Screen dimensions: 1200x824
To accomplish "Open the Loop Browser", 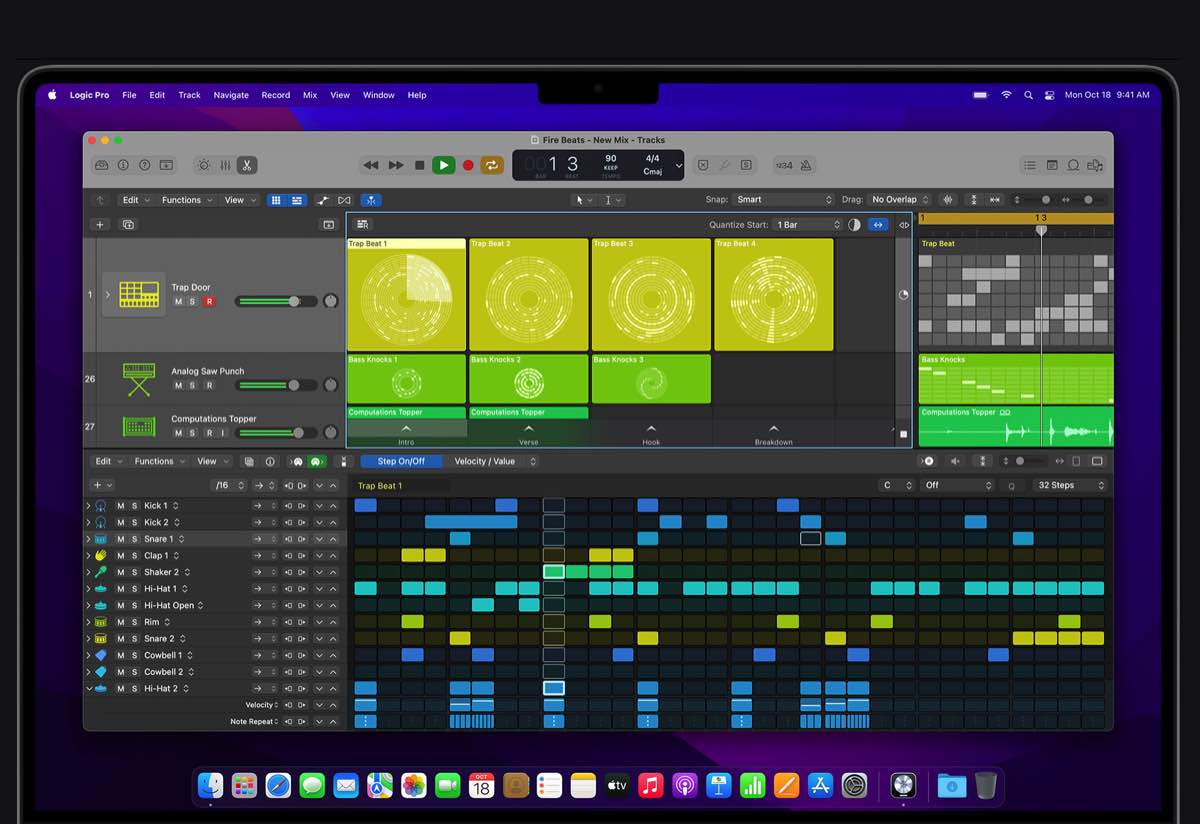I will (x=1073, y=165).
